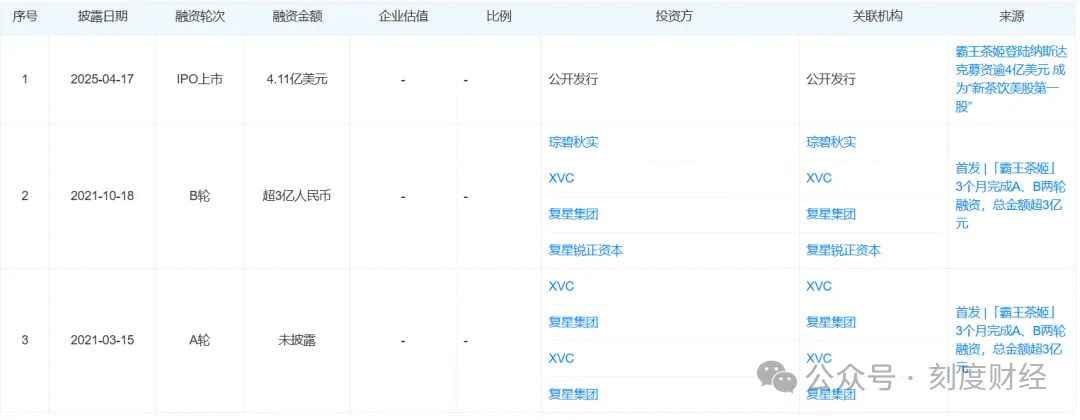Select the 融资轮次 column header
The image size is (1080, 420).
(200, 17)
